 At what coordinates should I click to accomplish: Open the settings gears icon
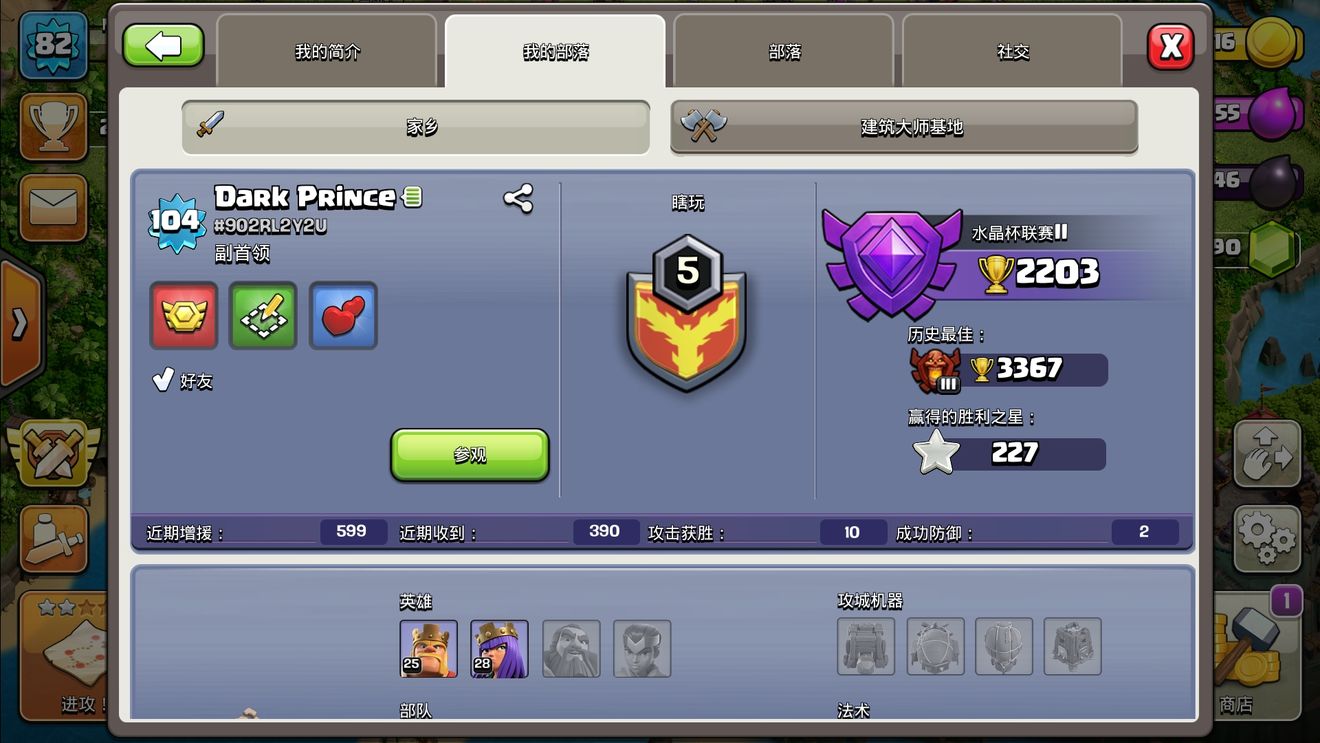1267,538
